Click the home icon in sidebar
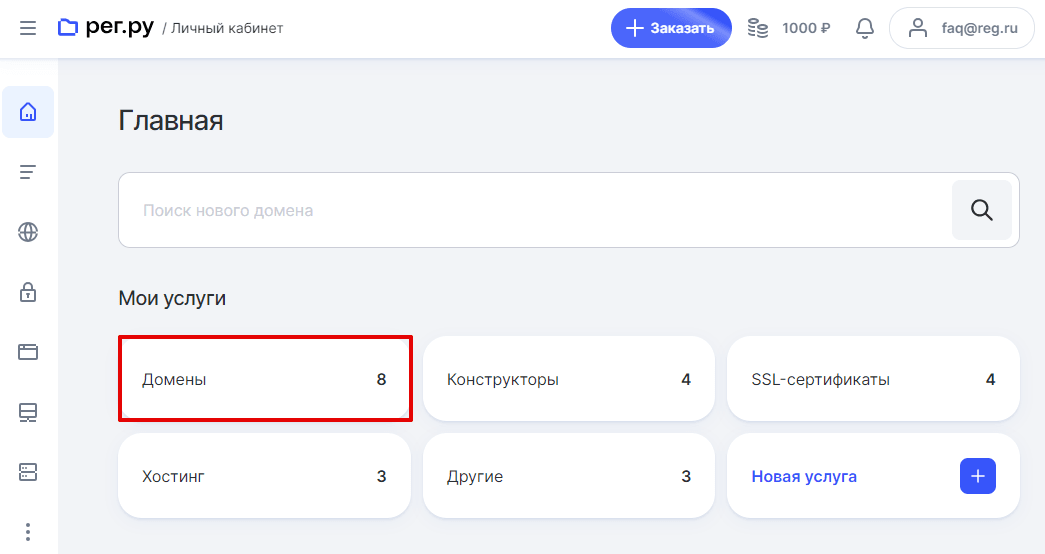Screen dimensions: 1045x554 [28, 112]
